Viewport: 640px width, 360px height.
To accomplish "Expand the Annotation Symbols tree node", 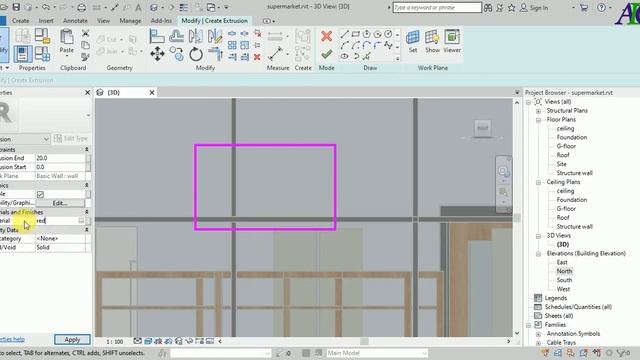I will [x=538, y=334].
